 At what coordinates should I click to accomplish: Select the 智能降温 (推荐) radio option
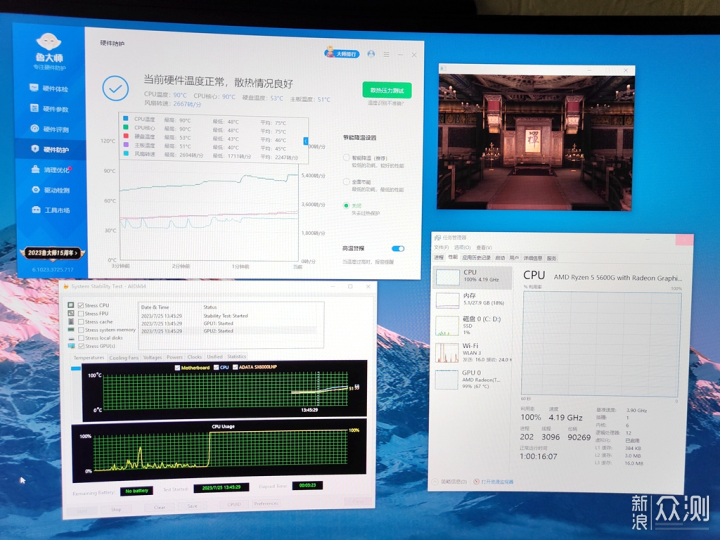tap(346, 158)
